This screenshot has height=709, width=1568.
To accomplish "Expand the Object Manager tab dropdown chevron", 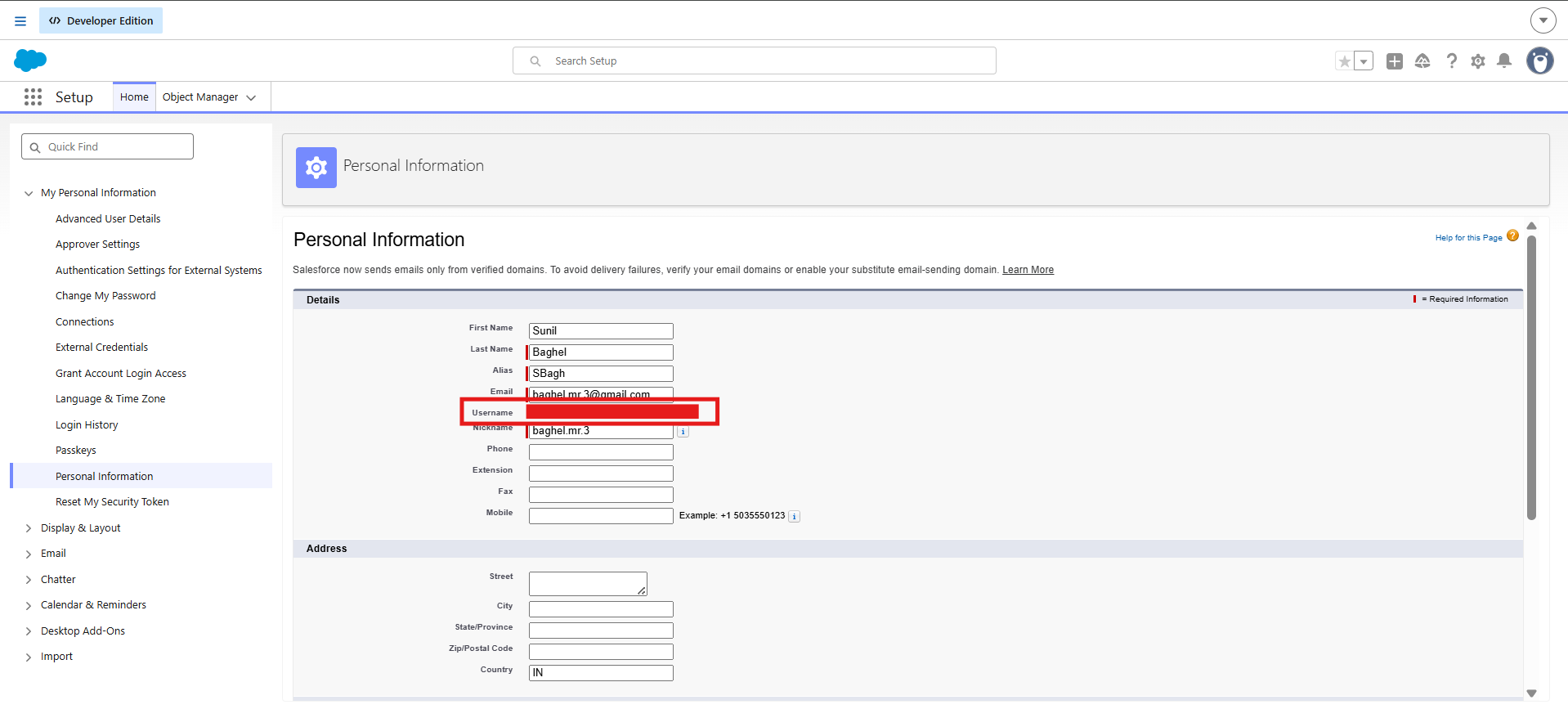I will click(x=252, y=97).
